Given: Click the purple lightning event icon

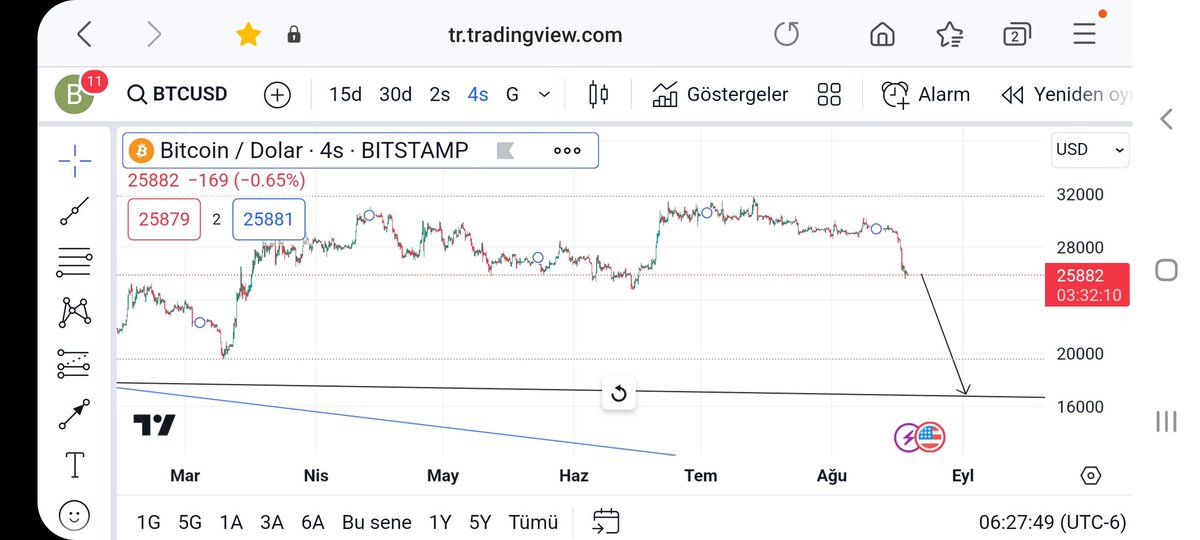Looking at the screenshot, I should (908, 437).
